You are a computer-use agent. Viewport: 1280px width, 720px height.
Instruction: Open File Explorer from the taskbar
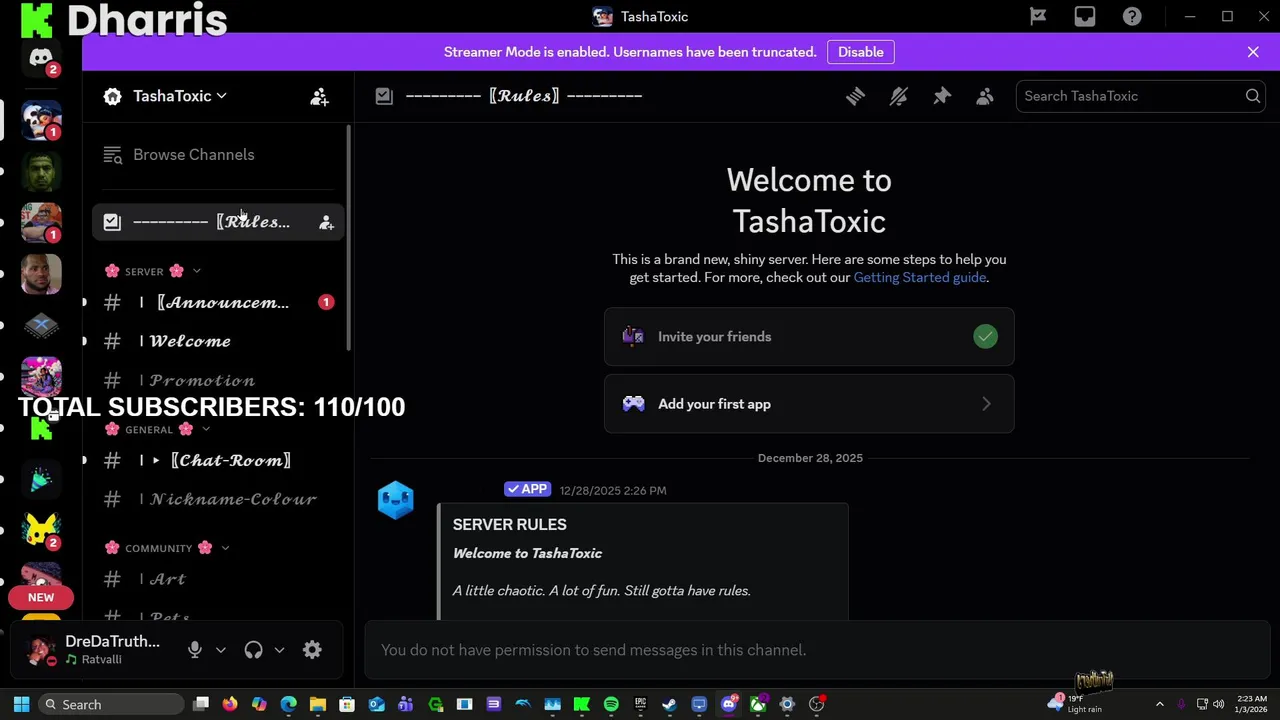317,704
